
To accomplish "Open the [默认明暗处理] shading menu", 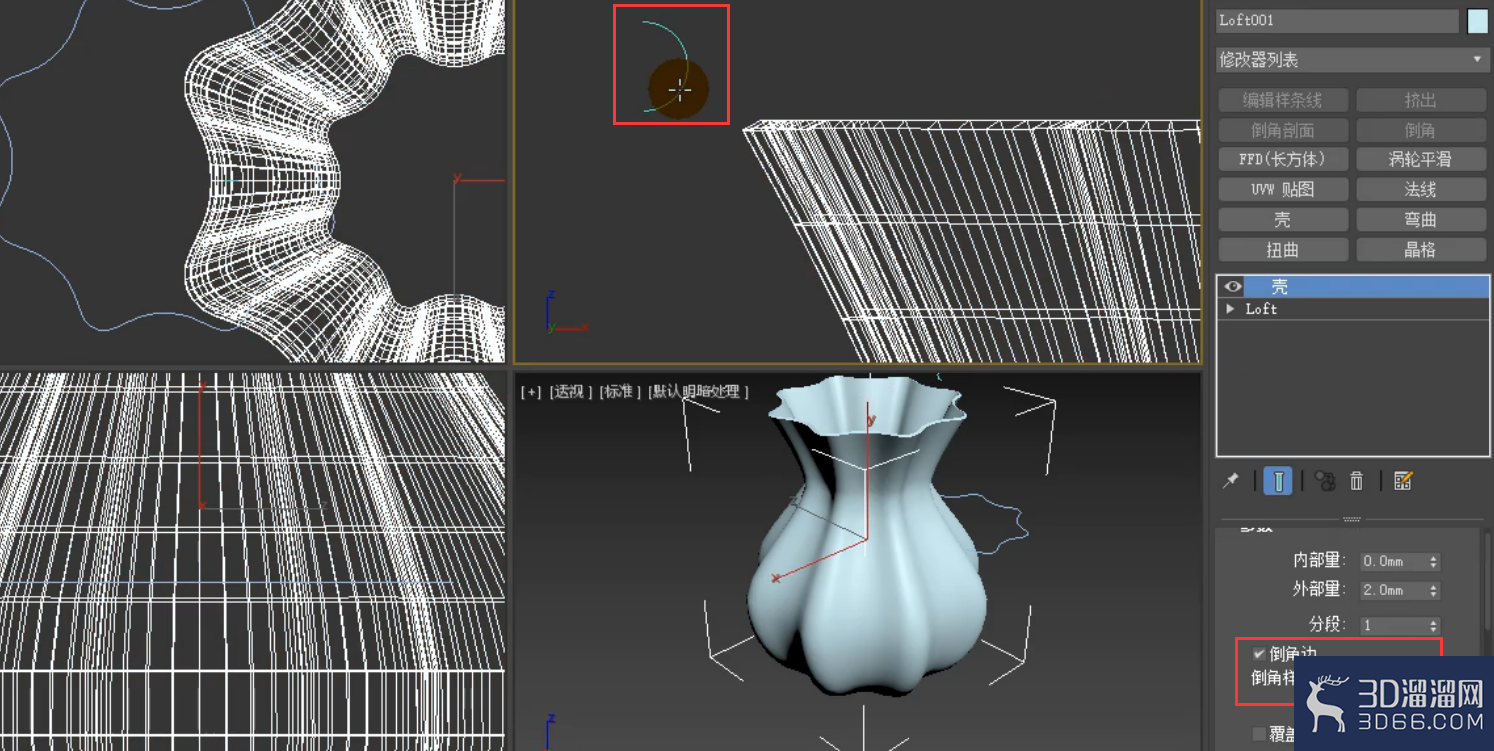I will (698, 392).
